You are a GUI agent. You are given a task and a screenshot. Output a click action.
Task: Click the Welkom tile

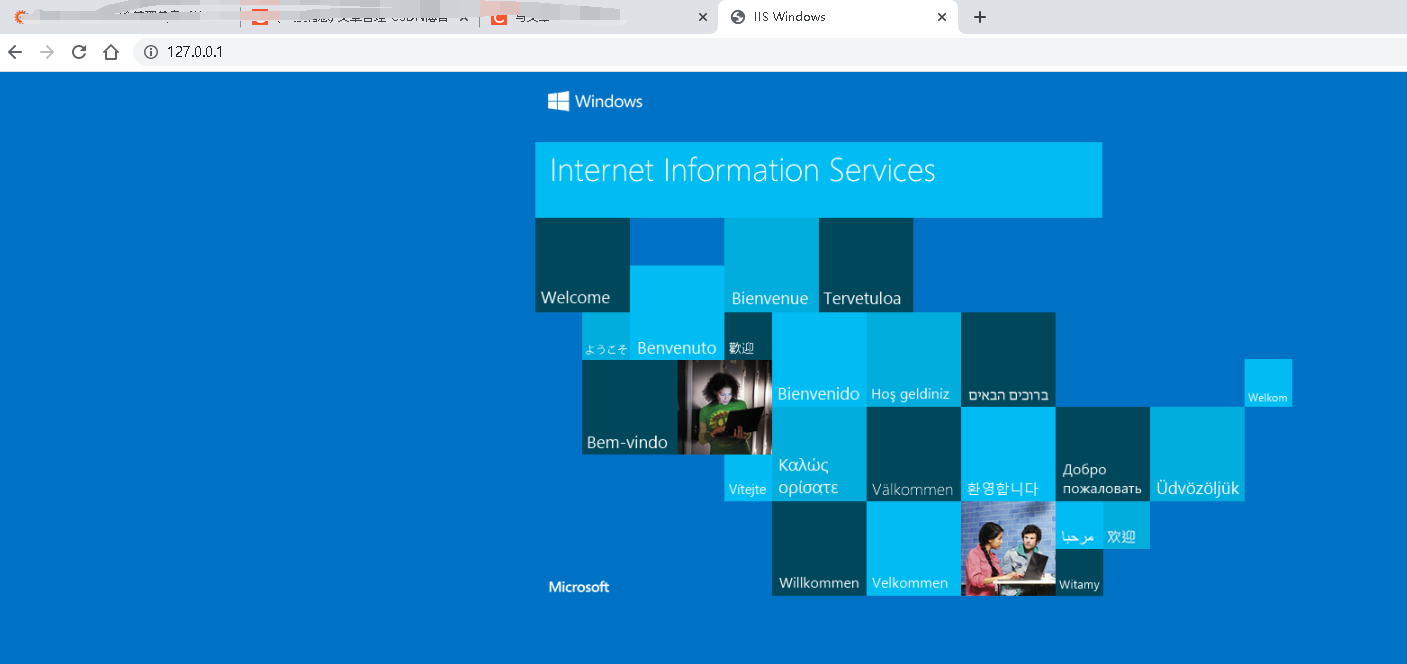point(1268,383)
